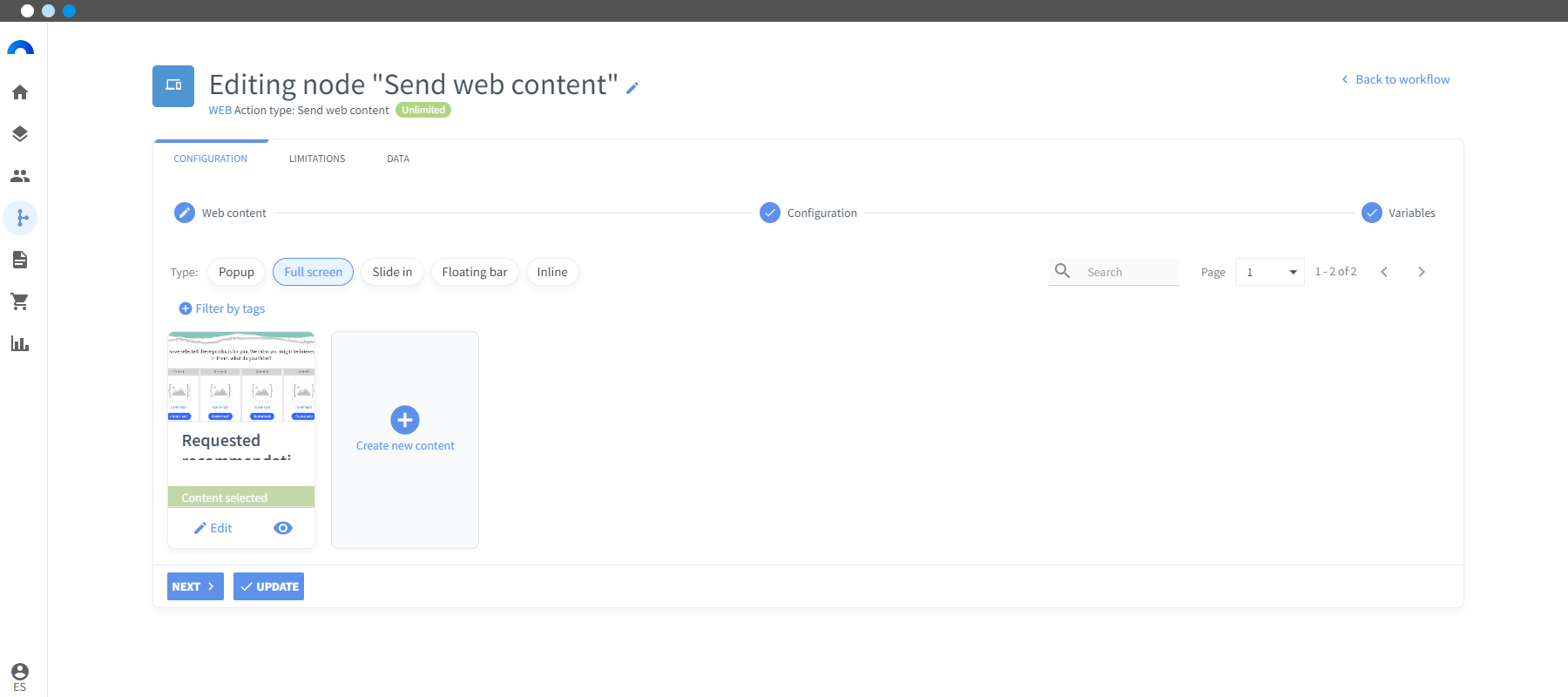This screenshot has height=697, width=1568.
Task: Open the contacts people icon in sidebar
Action: pos(20,176)
